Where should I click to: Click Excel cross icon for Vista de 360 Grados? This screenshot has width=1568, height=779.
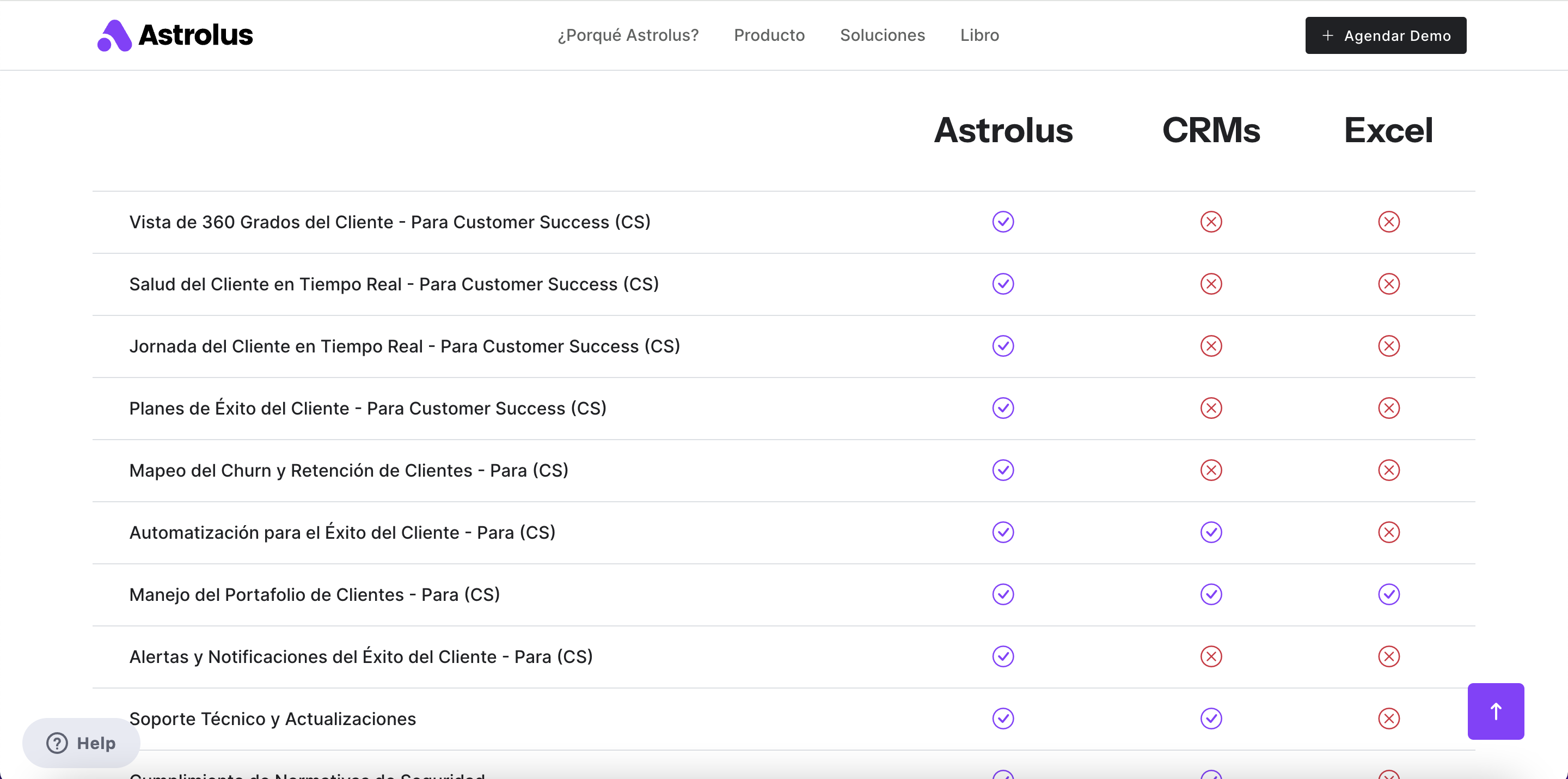click(x=1388, y=222)
